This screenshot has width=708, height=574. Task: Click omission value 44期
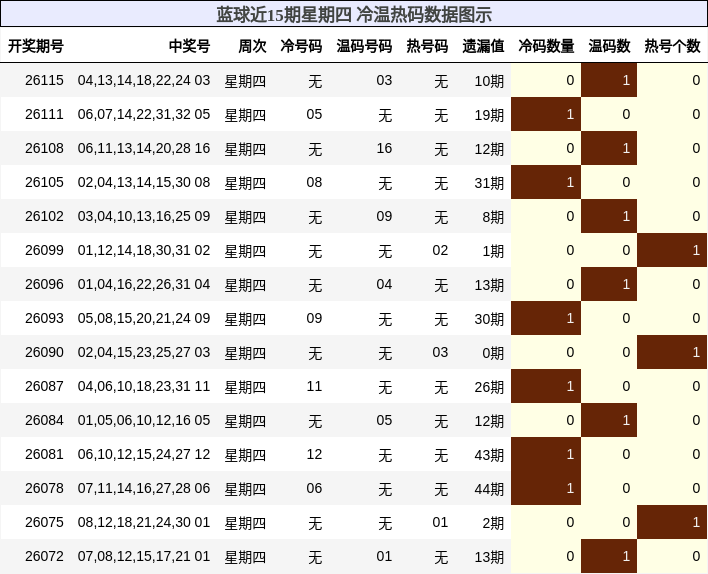coord(489,489)
